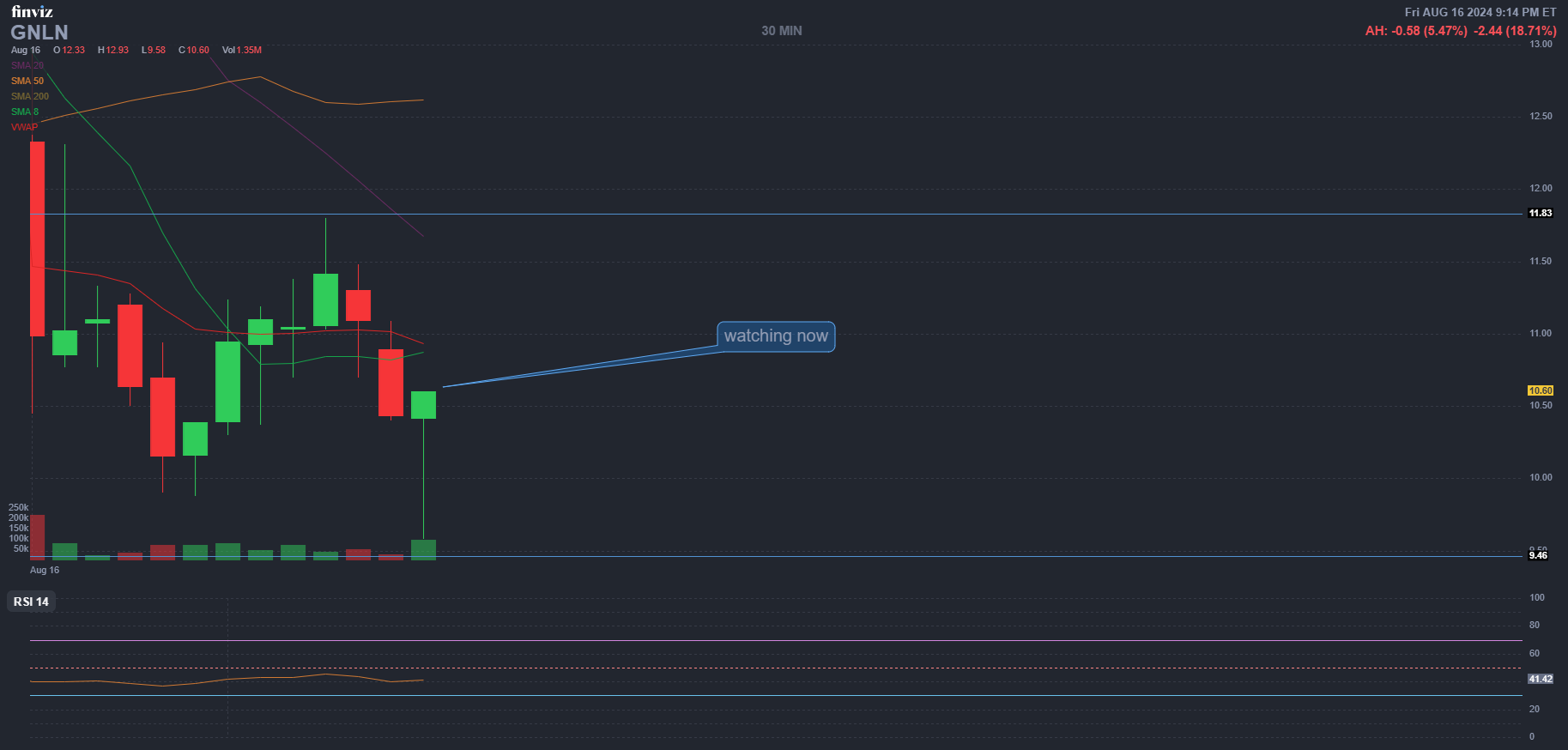Click the finviz logo

click(x=32, y=11)
